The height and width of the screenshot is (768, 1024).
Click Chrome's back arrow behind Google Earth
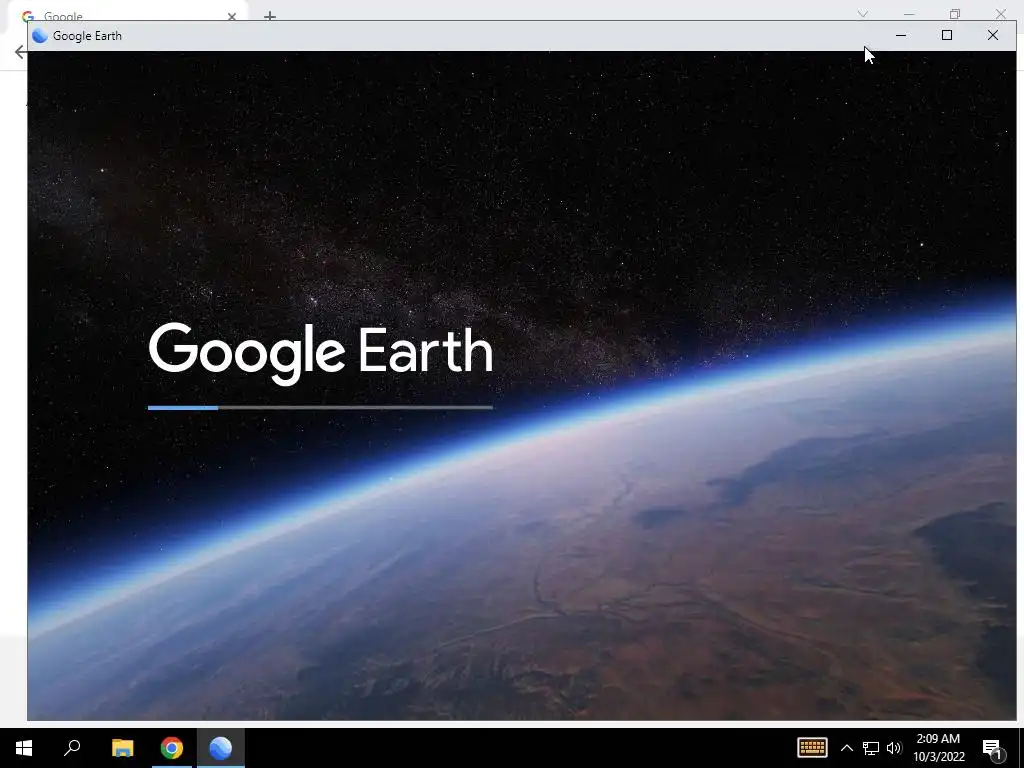[20, 52]
